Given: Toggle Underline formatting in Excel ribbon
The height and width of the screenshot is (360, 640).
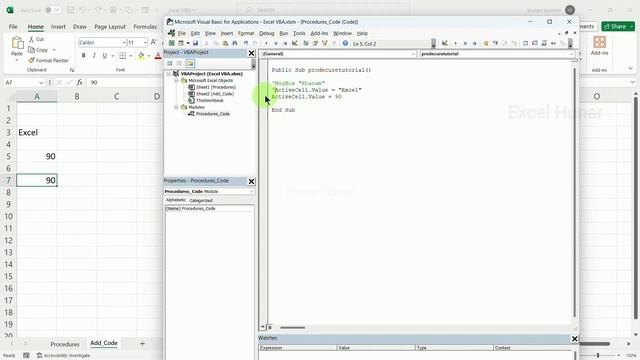Looking at the screenshot, I should (104, 56).
